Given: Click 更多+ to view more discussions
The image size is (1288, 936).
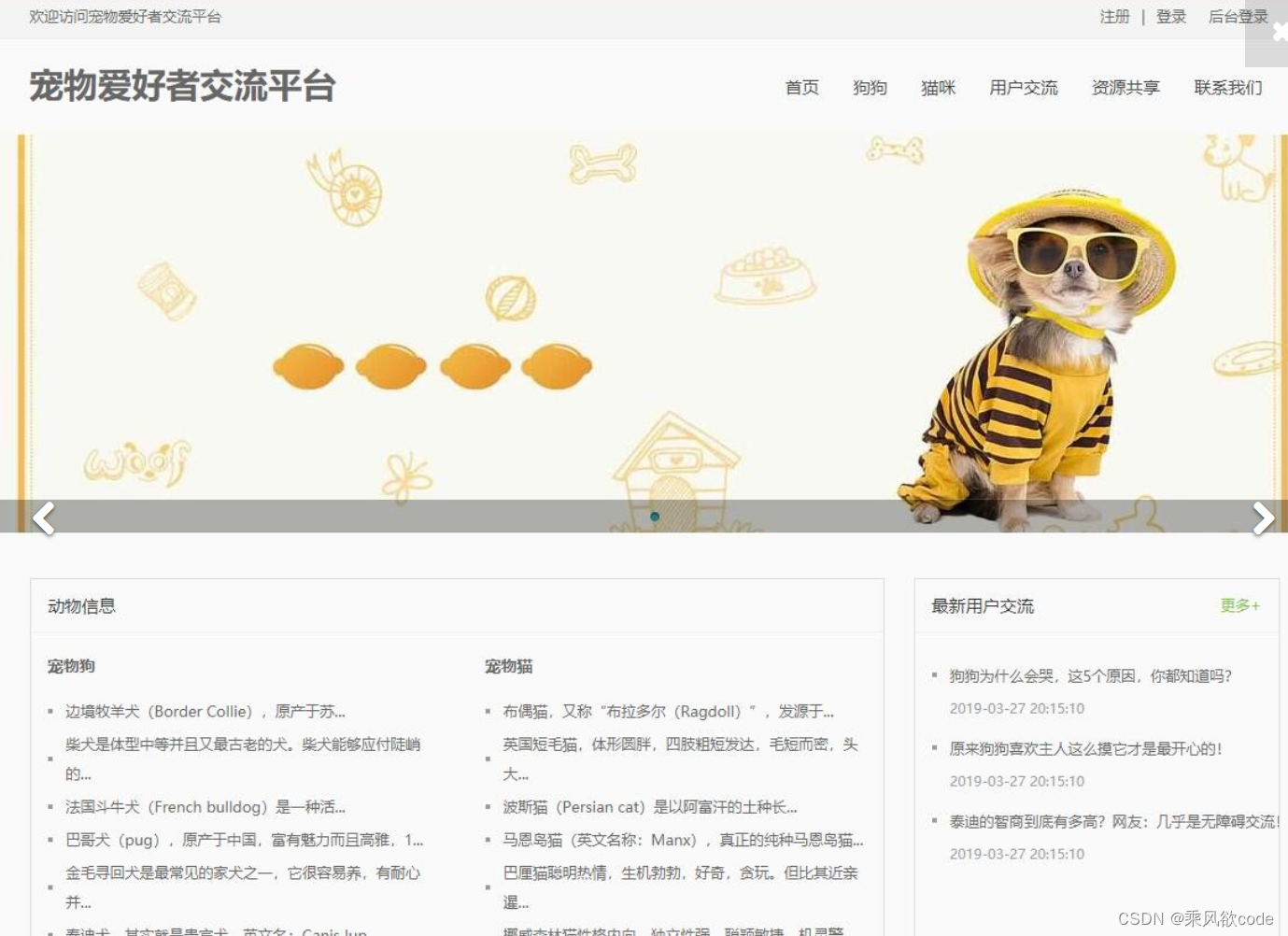Looking at the screenshot, I should [1239, 605].
